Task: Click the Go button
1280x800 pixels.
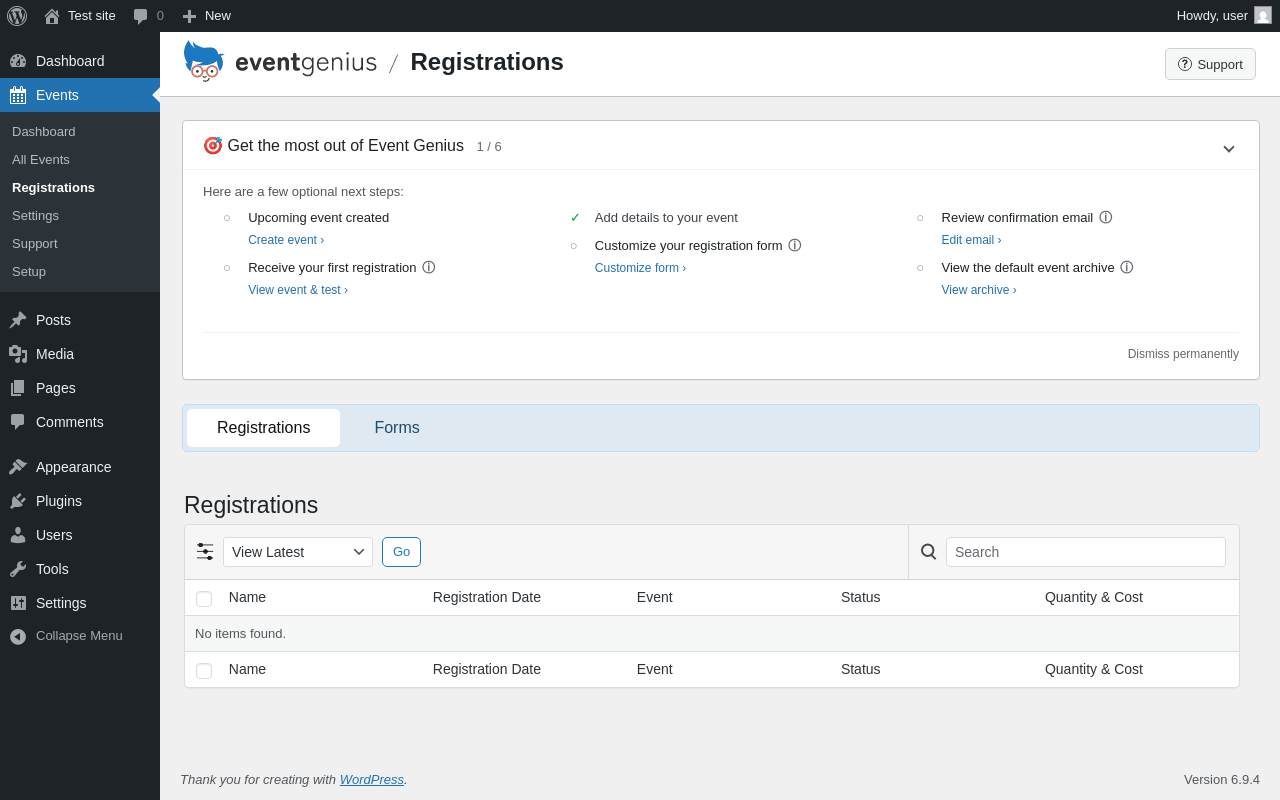Action: [x=401, y=552]
